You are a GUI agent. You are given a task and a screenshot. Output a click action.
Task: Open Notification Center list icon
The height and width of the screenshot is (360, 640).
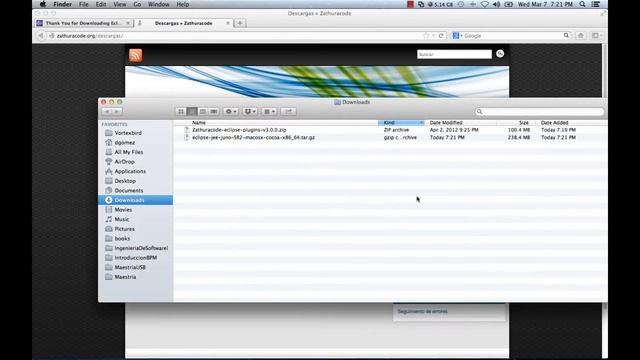(596, 4)
